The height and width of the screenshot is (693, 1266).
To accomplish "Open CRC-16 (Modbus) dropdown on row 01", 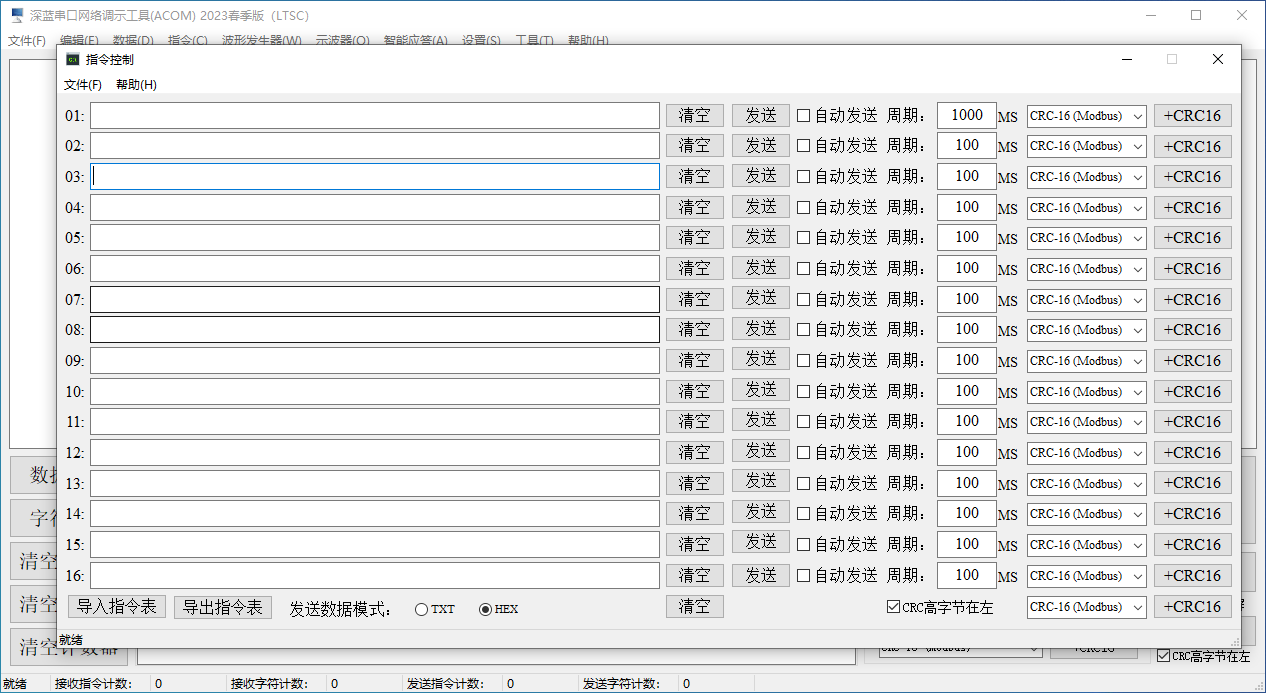I will [x=1086, y=116].
